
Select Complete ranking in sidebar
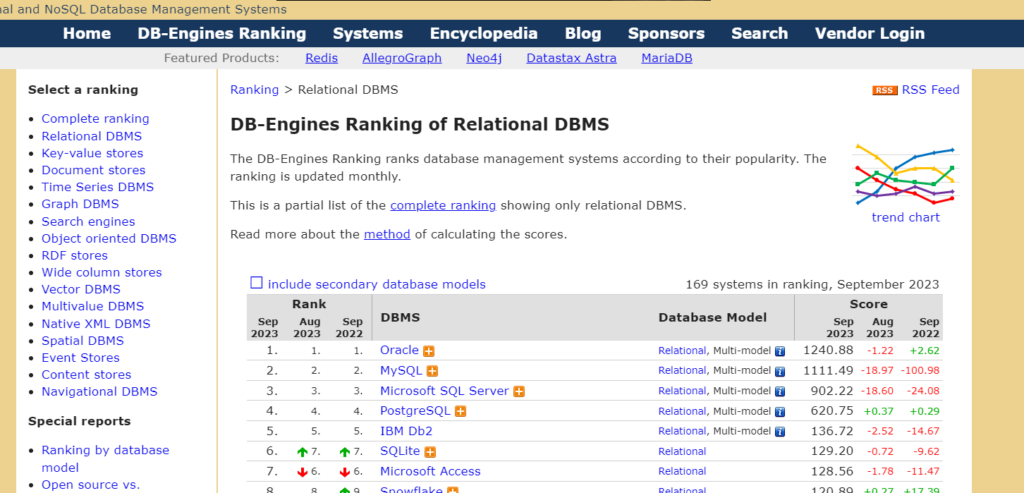click(95, 119)
